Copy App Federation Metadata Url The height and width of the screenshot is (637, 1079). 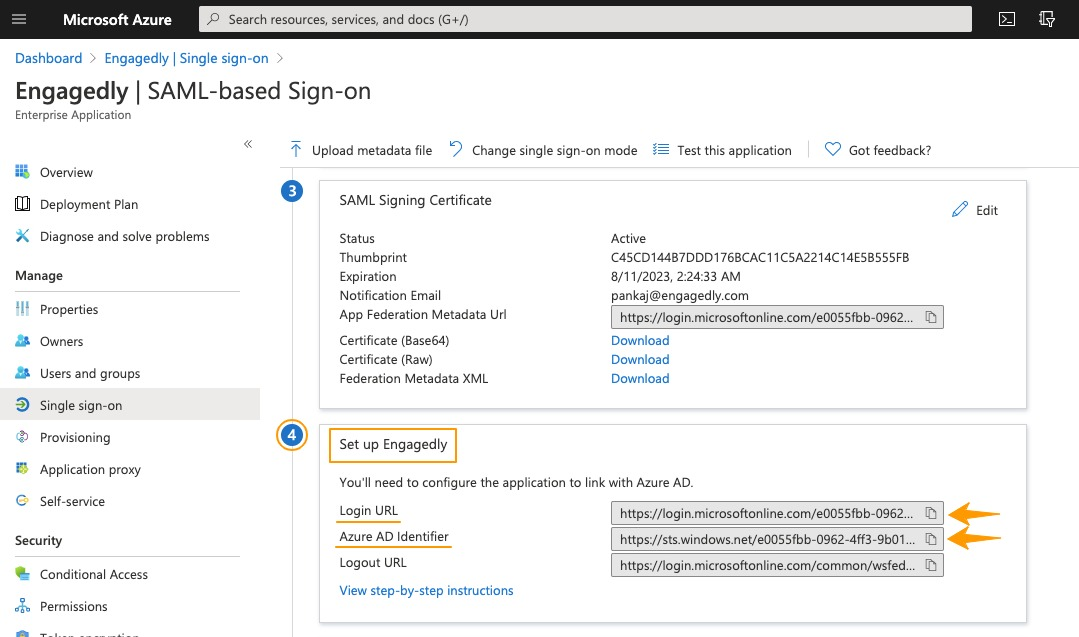pyautogui.click(x=931, y=317)
